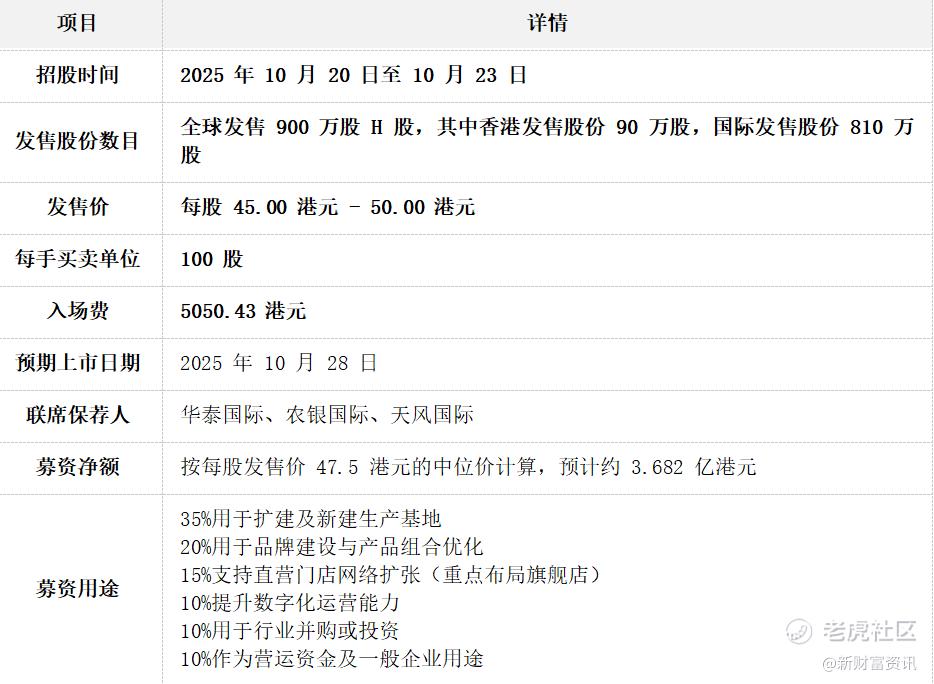Click the line 10%作为营运资金及一般企业用途

[332, 659]
